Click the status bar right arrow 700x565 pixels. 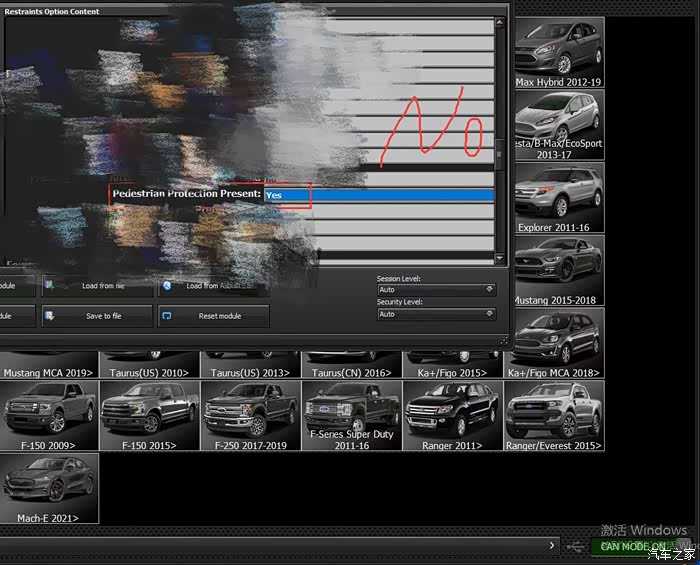tap(552, 546)
